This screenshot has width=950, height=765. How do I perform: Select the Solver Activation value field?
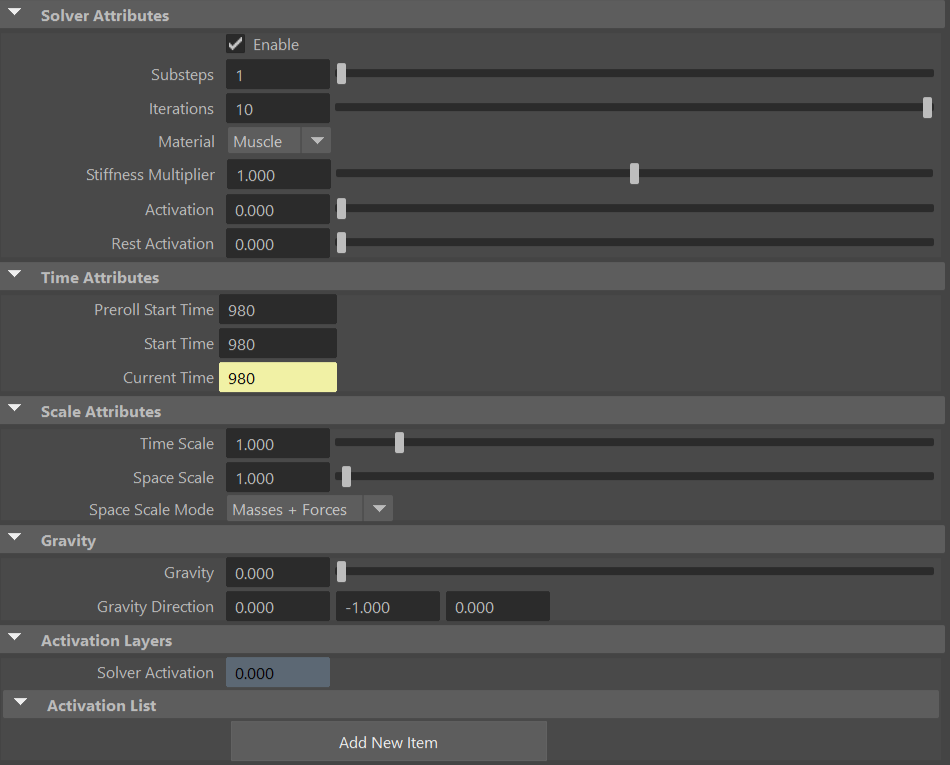pyautogui.click(x=278, y=672)
